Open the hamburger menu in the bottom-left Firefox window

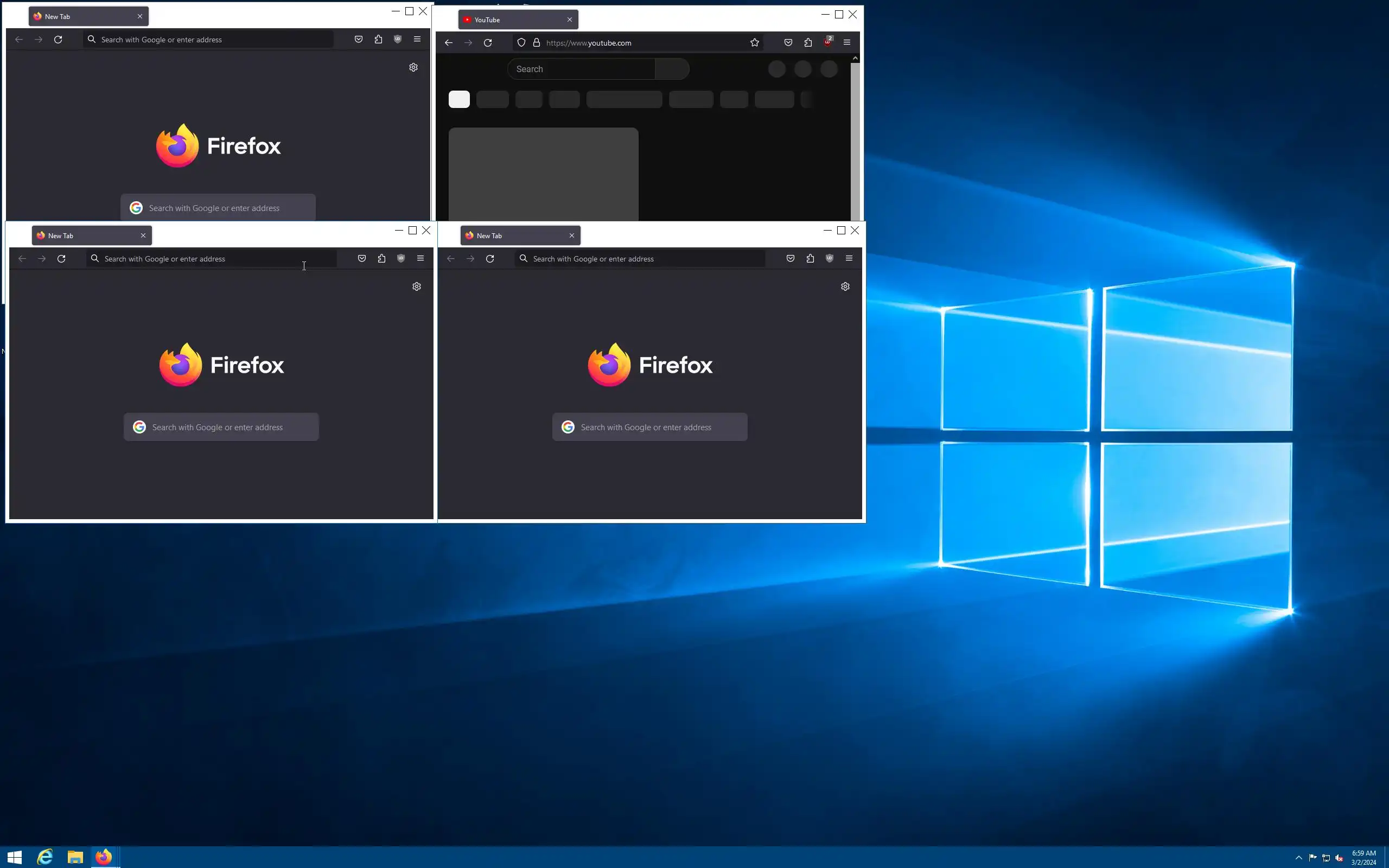420,258
